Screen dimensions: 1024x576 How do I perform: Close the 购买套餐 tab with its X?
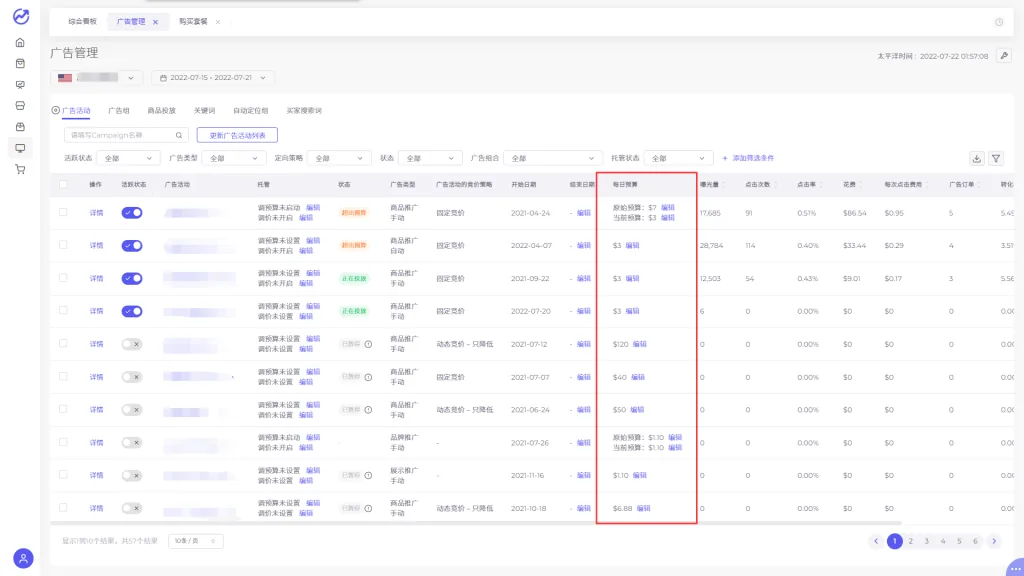click(x=218, y=22)
